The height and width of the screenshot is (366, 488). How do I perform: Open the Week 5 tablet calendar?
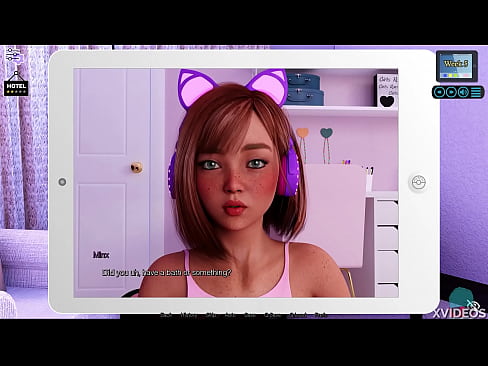pyautogui.click(x=457, y=66)
